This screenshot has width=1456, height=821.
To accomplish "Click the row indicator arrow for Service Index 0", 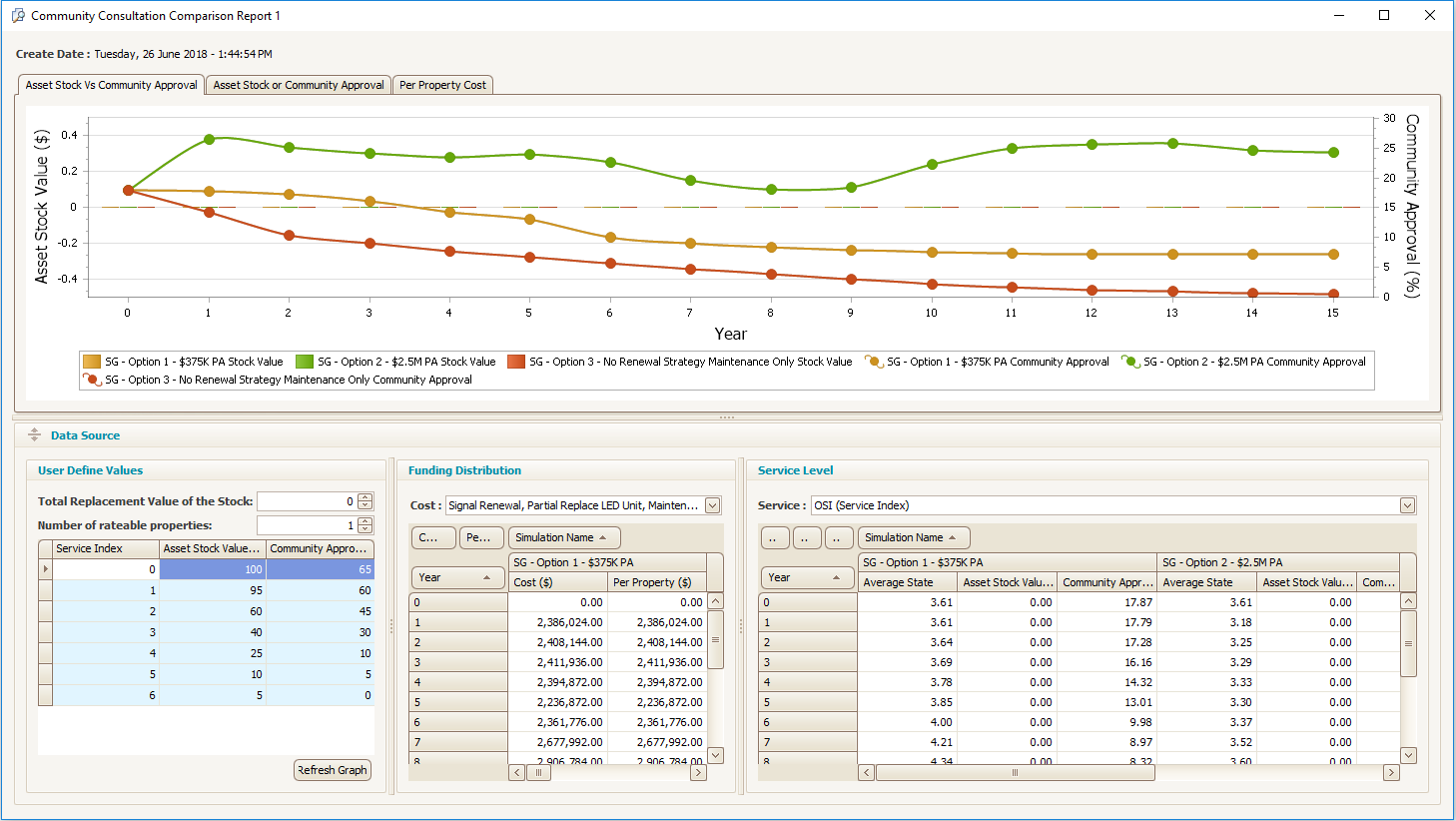I will click(45, 569).
